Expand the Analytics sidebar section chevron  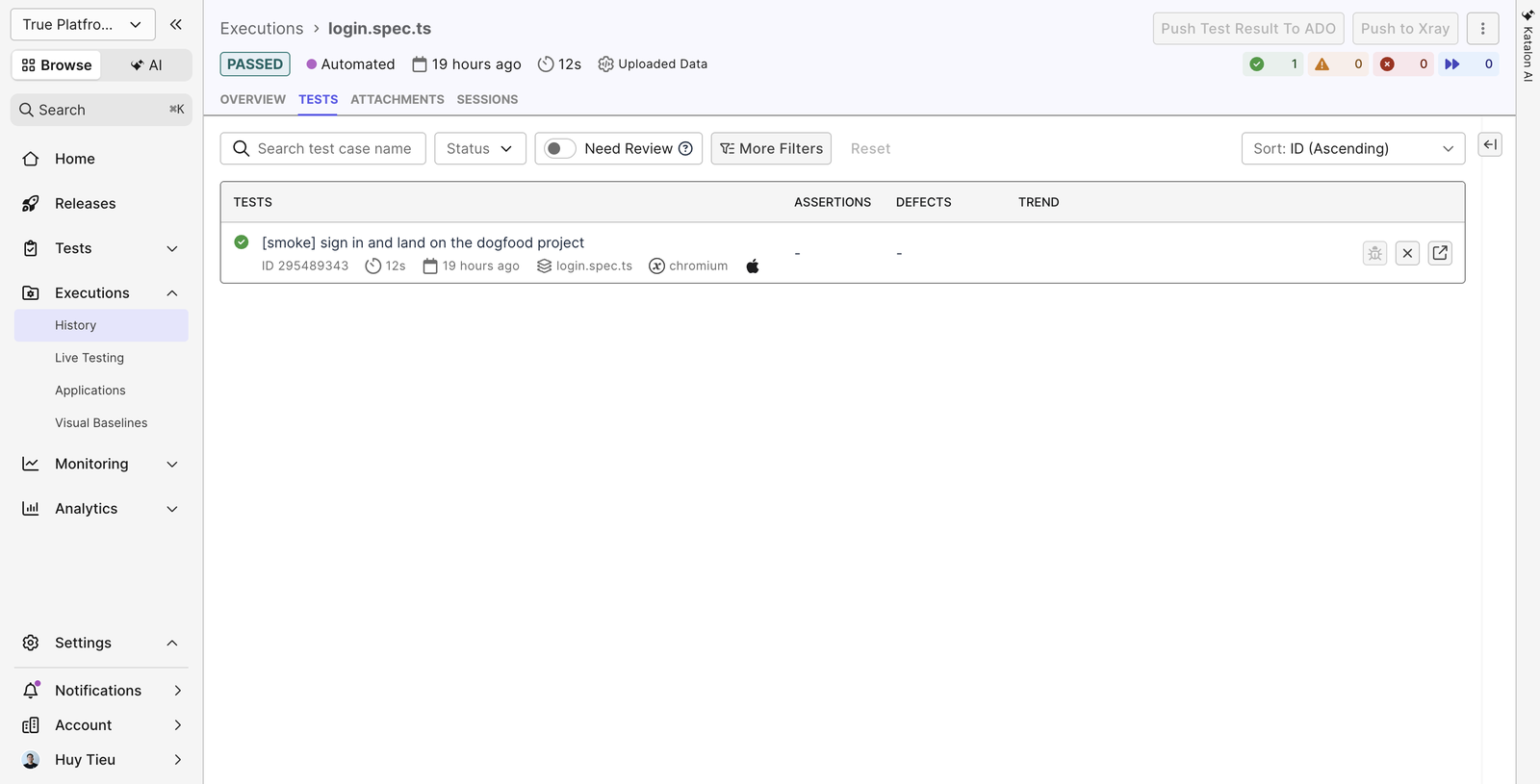[x=172, y=508]
